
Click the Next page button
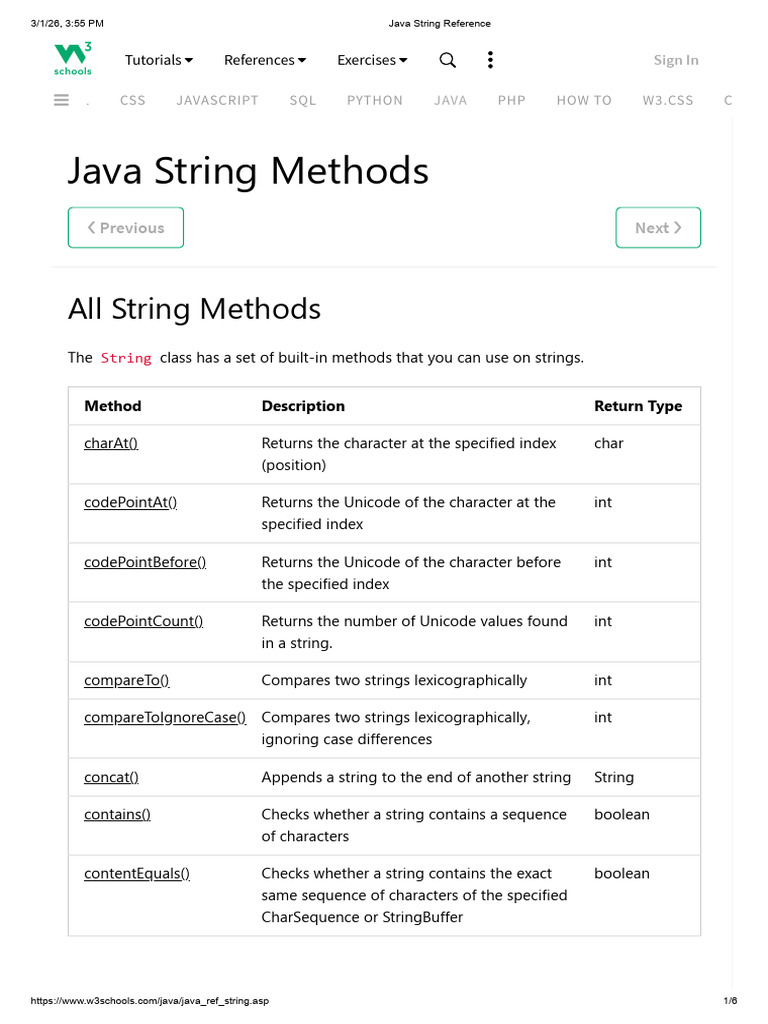[658, 227]
